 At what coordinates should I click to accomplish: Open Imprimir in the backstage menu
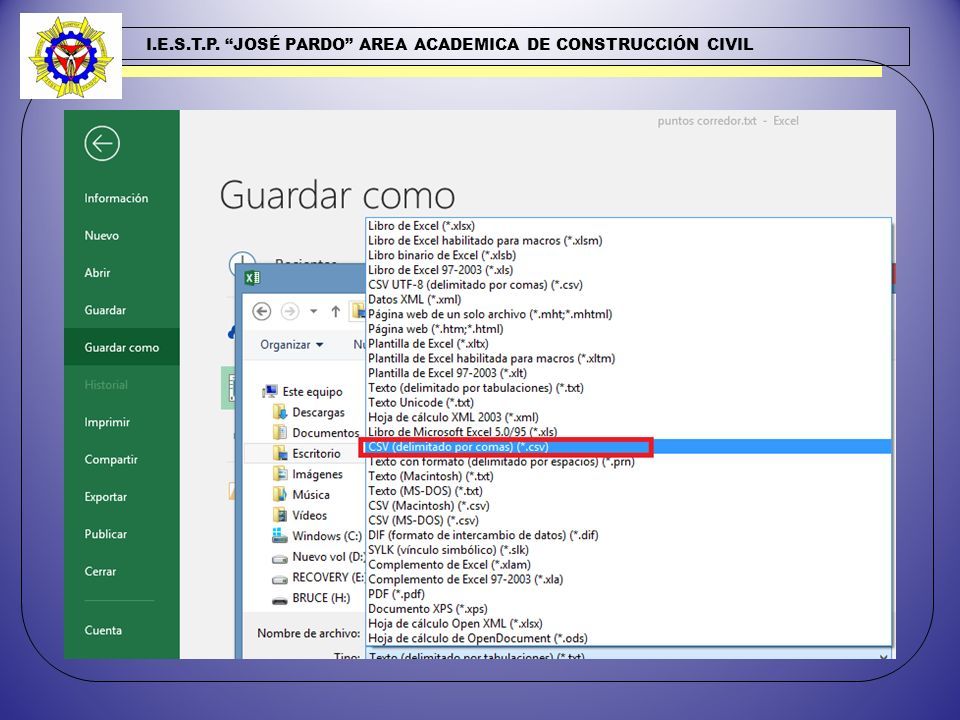tap(107, 422)
